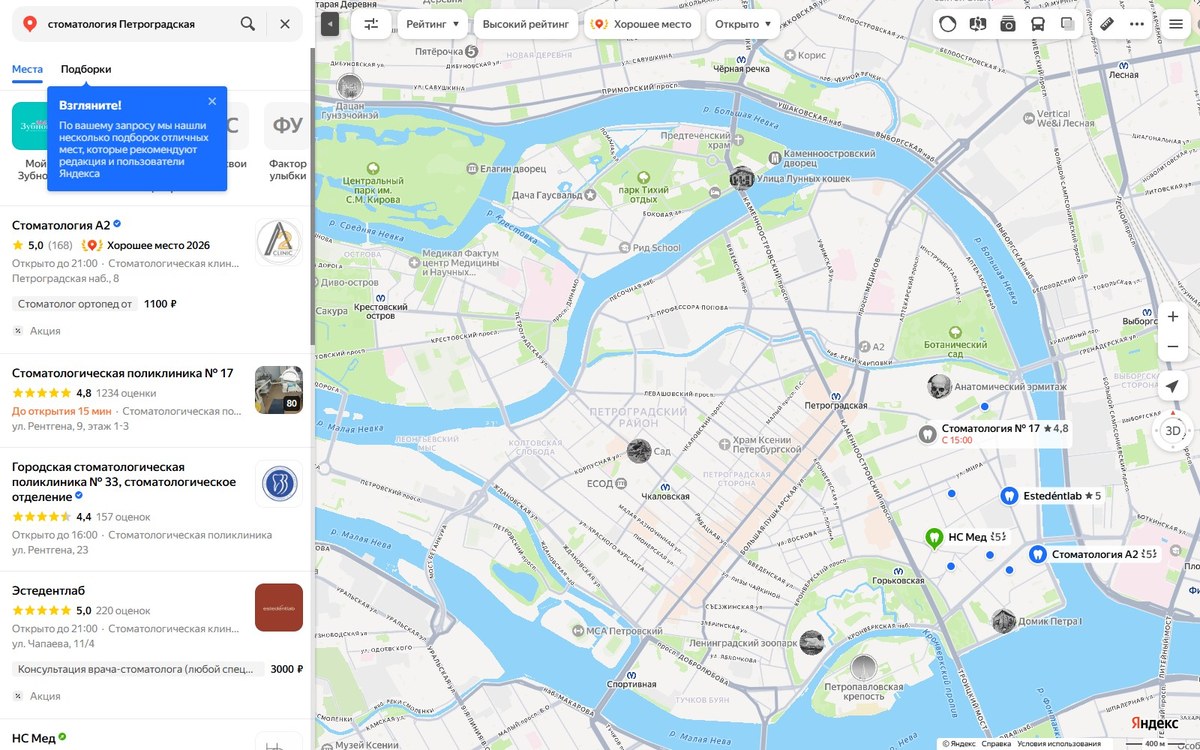The image size is (1200, 750).
Task: Open the map layers selector icon
Action: point(1068,24)
